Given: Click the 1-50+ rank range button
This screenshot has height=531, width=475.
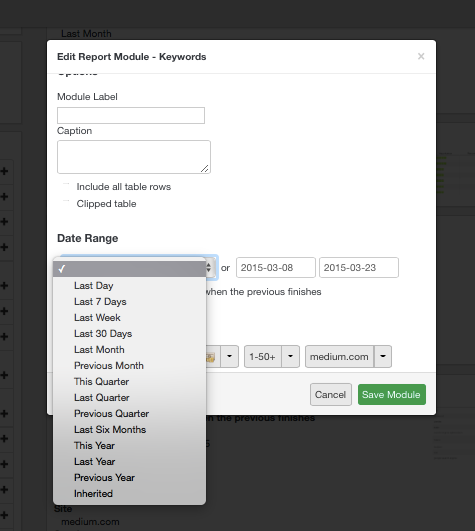Looking at the screenshot, I should point(263,356).
